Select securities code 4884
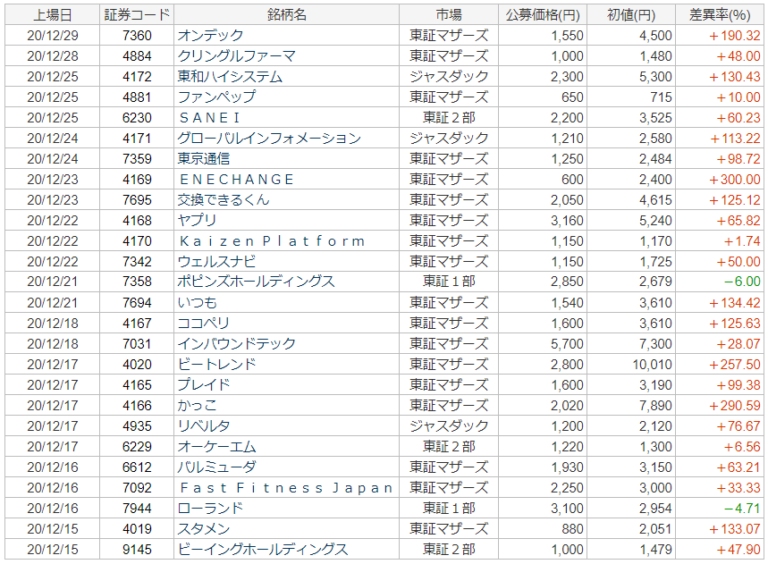 136,56
